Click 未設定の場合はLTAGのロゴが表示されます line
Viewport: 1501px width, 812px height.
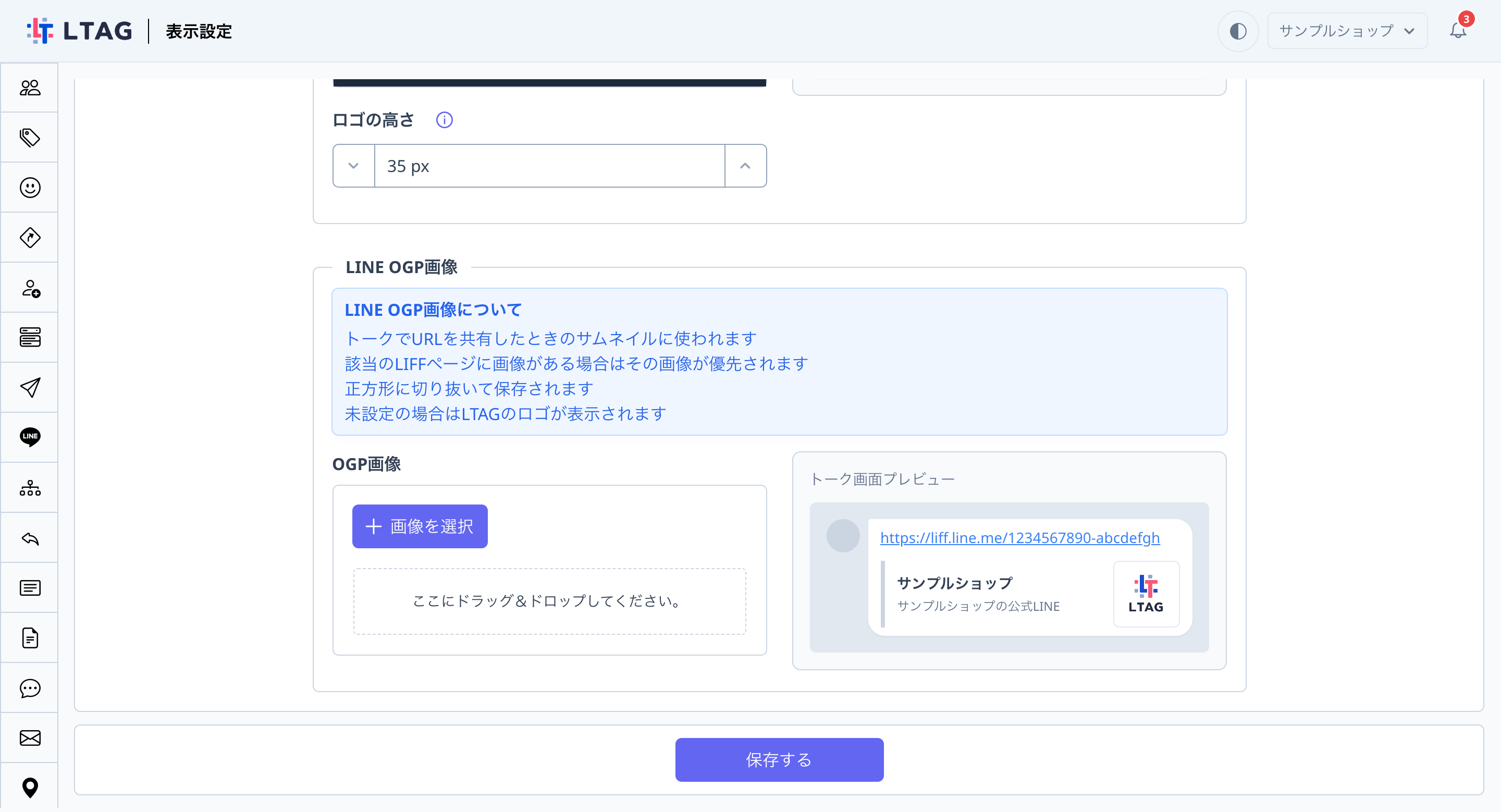tap(506, 414)
